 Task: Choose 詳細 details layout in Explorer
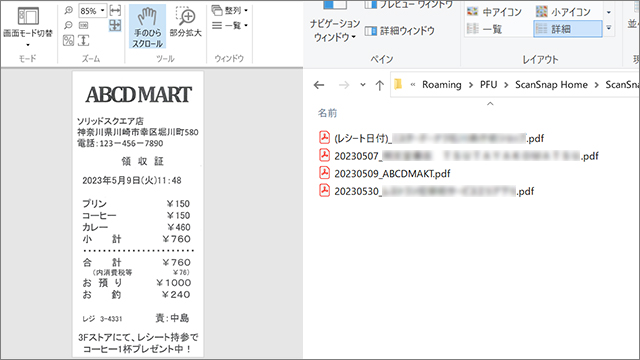[x=567, y=29]
